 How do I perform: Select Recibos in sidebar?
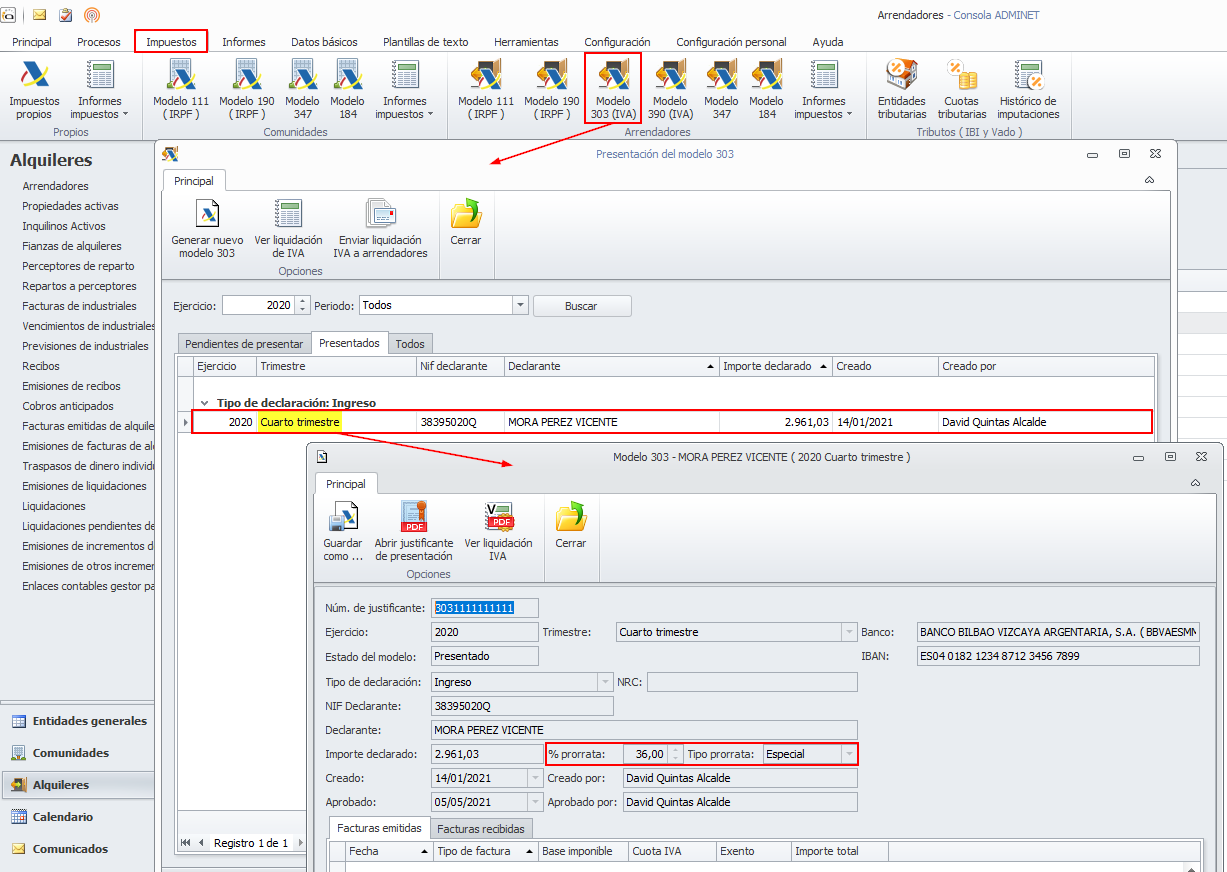click(41, 366)
